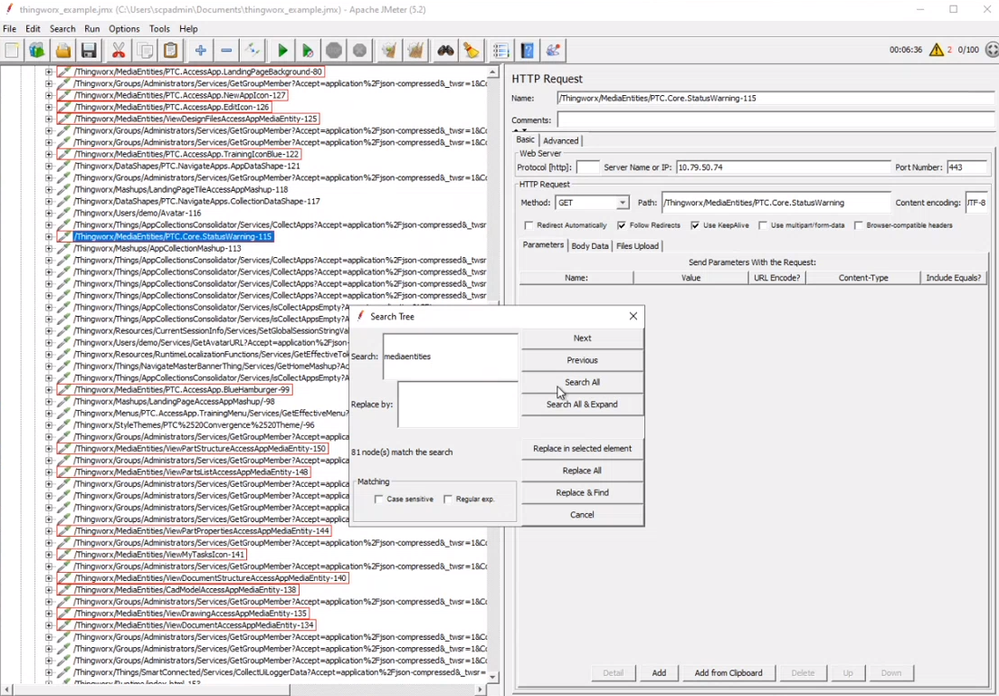Uncheck the Follow Redirects checkbox

click(x=622, y=225)
